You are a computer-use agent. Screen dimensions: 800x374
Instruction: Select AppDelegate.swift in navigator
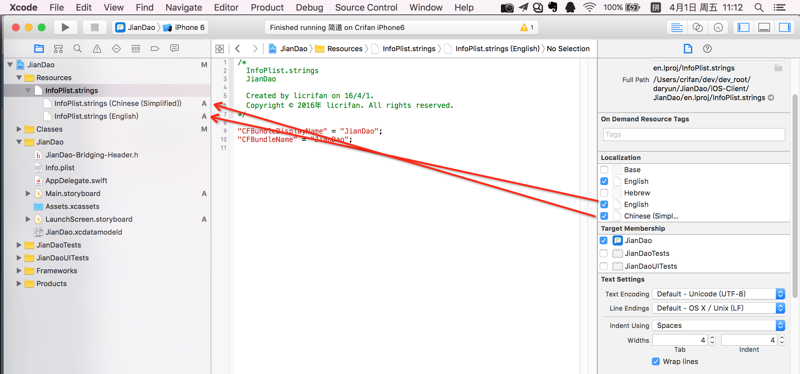coord(76,181)
